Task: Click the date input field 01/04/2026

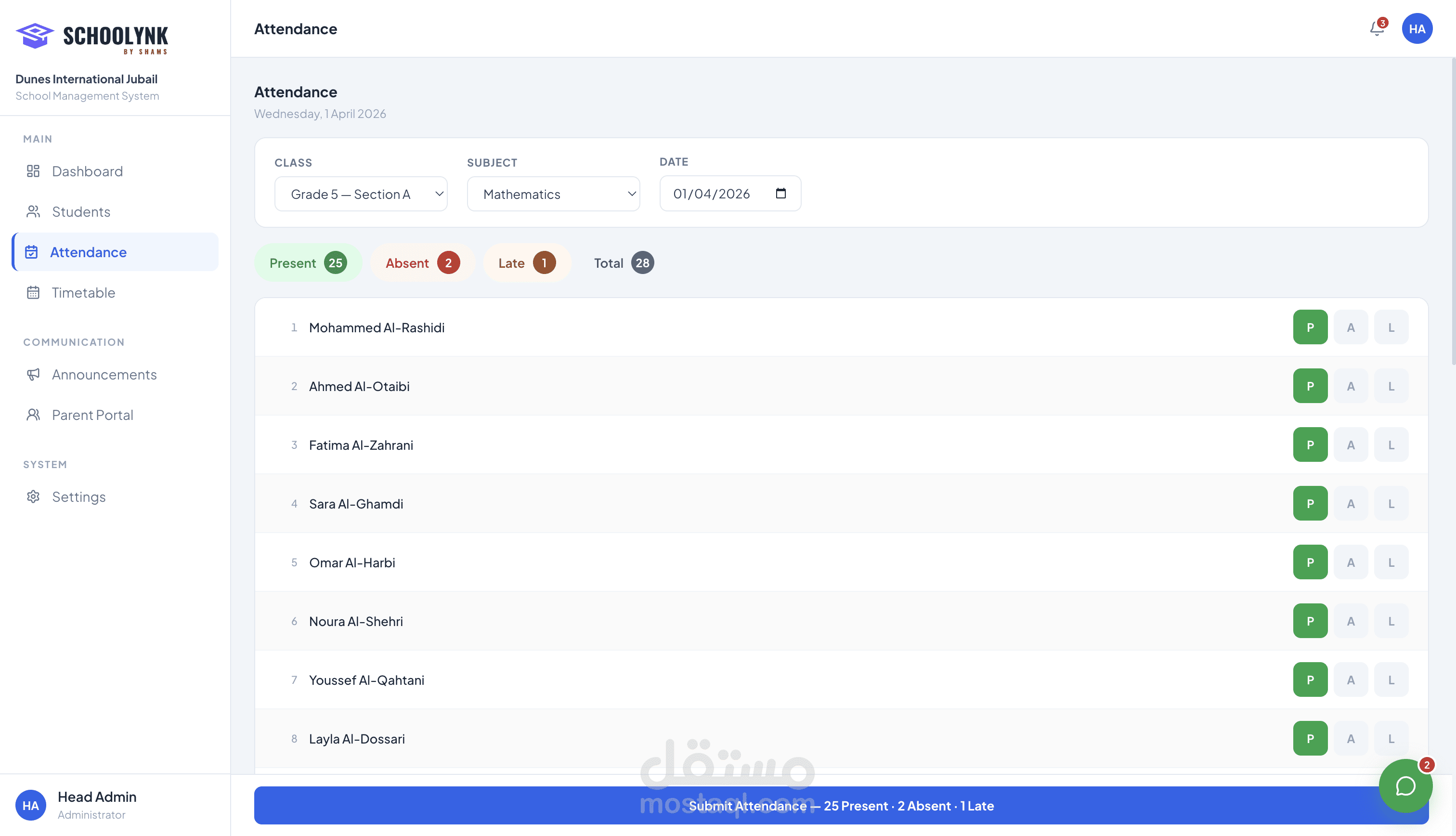Action: click(712, 194)
